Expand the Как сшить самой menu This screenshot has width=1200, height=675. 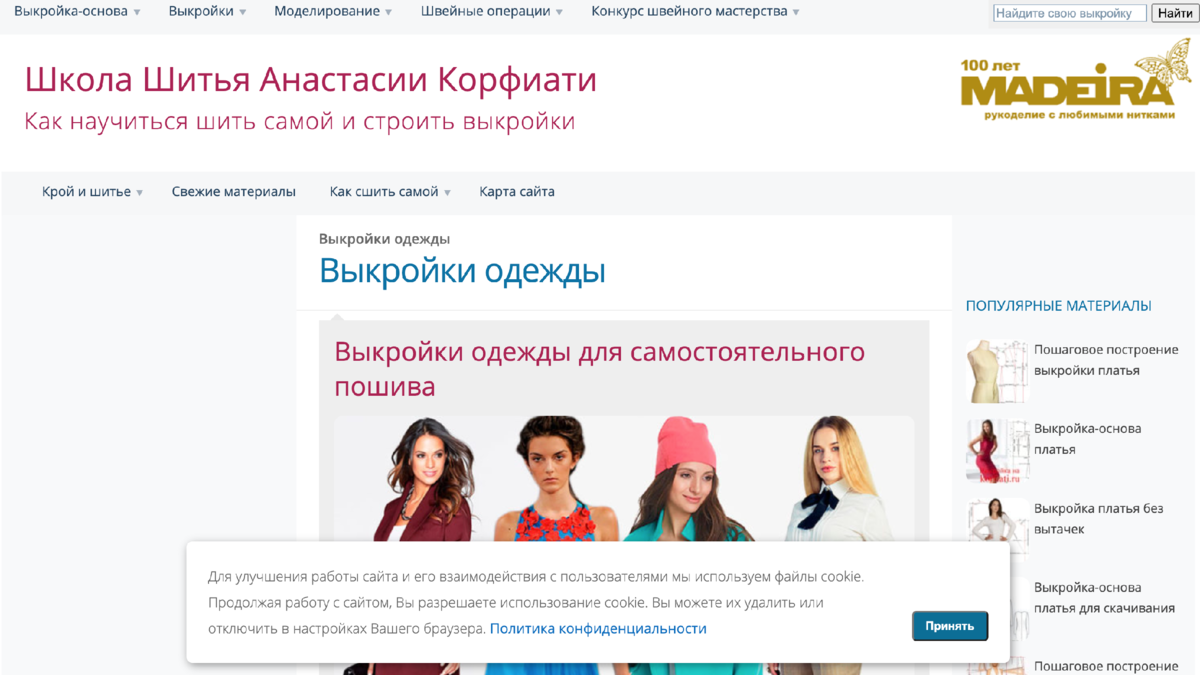click(x=384, y=191)
